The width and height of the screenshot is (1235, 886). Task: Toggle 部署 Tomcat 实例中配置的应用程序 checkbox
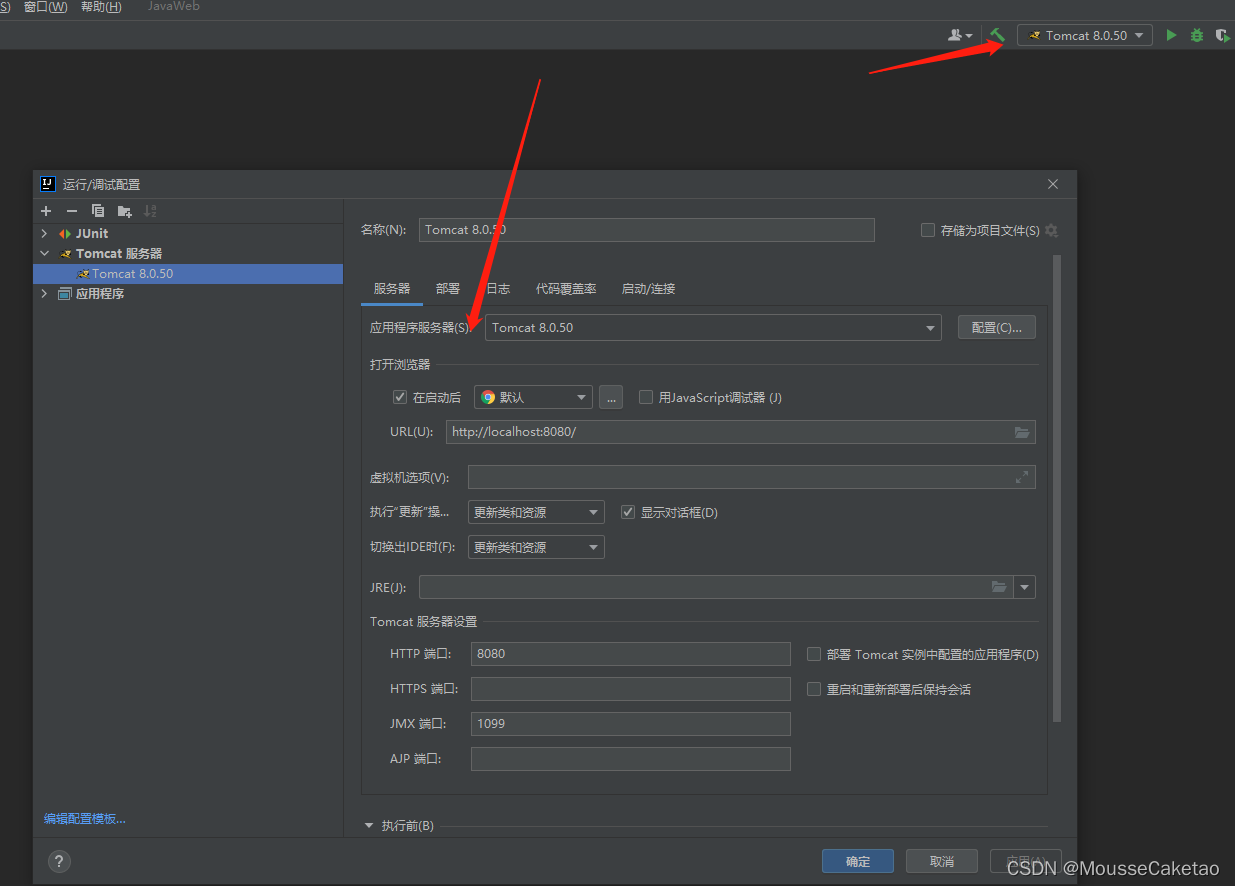814,654
